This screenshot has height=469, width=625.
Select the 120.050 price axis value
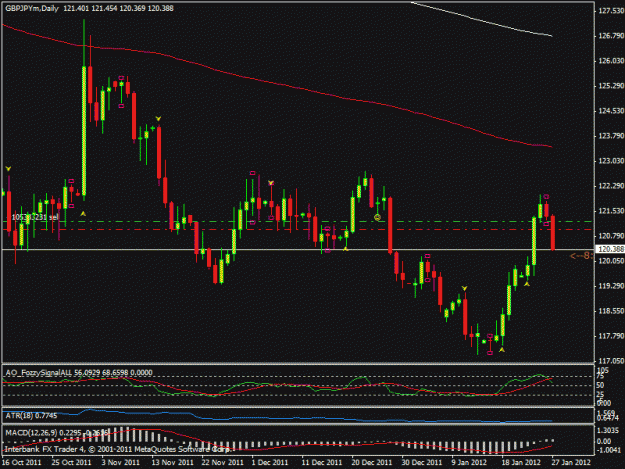(x=611, y=261)
